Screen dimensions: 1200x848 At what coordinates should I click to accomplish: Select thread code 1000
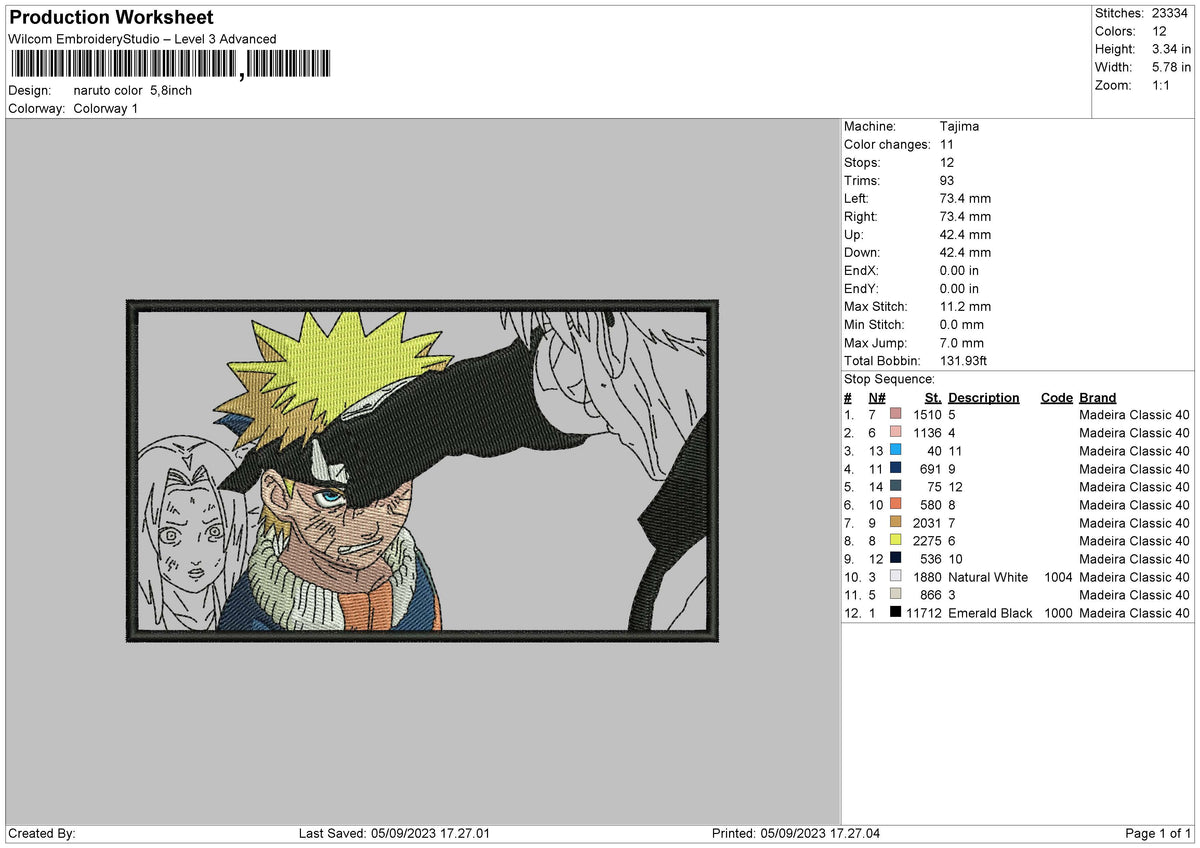[x=1058, y=613]
